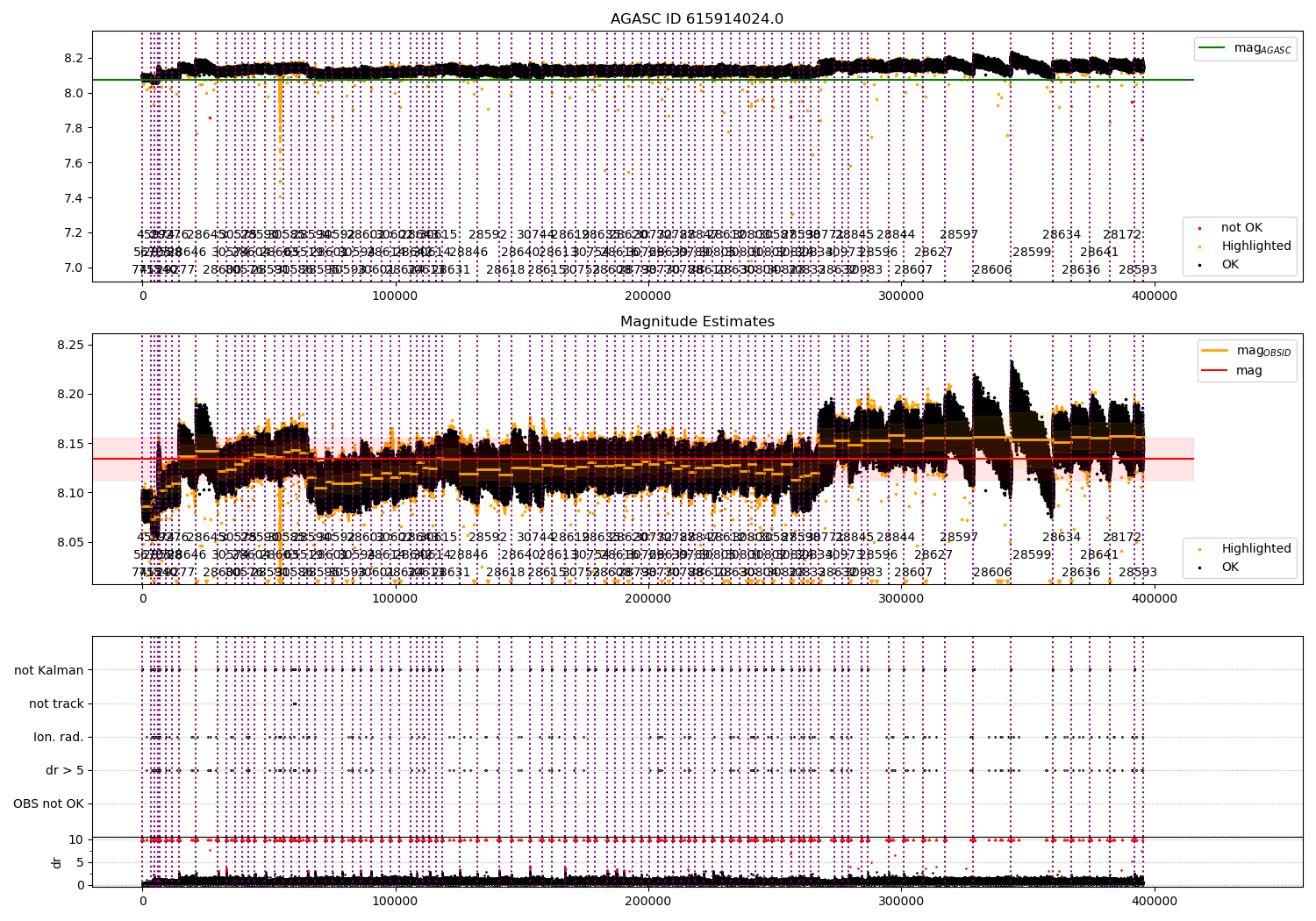1316x921 pixels.
Task: Click obsid label 28172 in Magnitude Estimates plot
Action: [1122, 538]
